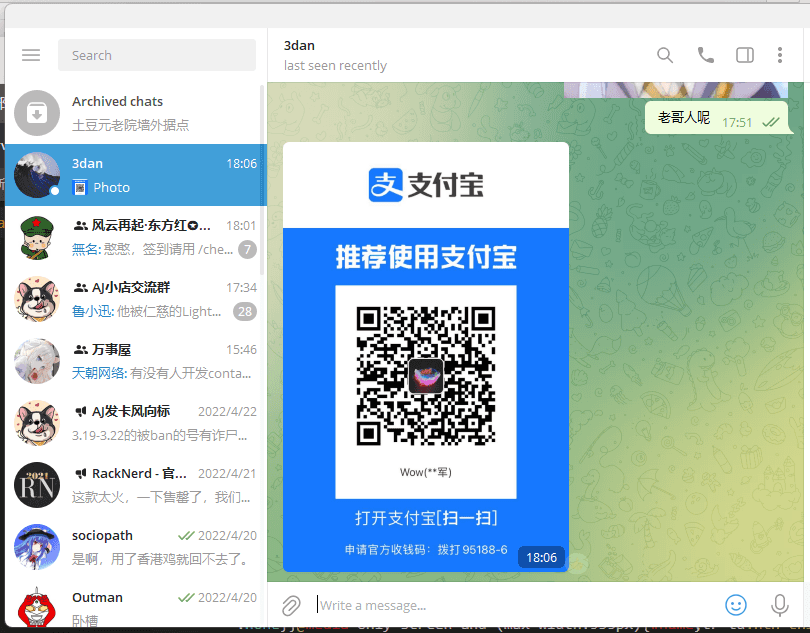The width and height of the screenshot is (810, 633).
Task: Select the 3dan chat
Action: pyautogui.click(x=135, y=175)
